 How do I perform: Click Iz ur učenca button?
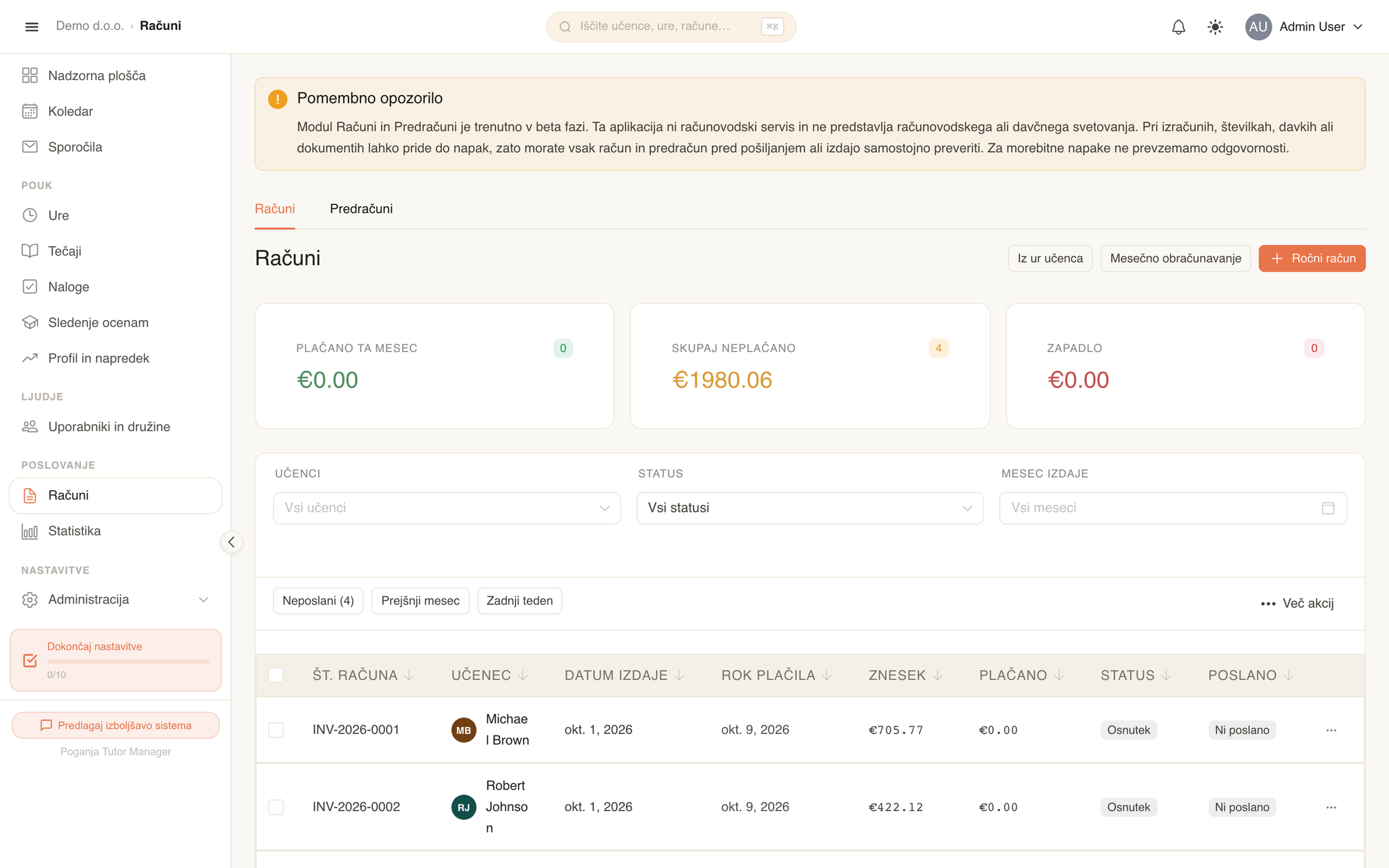pos(1050,258)
